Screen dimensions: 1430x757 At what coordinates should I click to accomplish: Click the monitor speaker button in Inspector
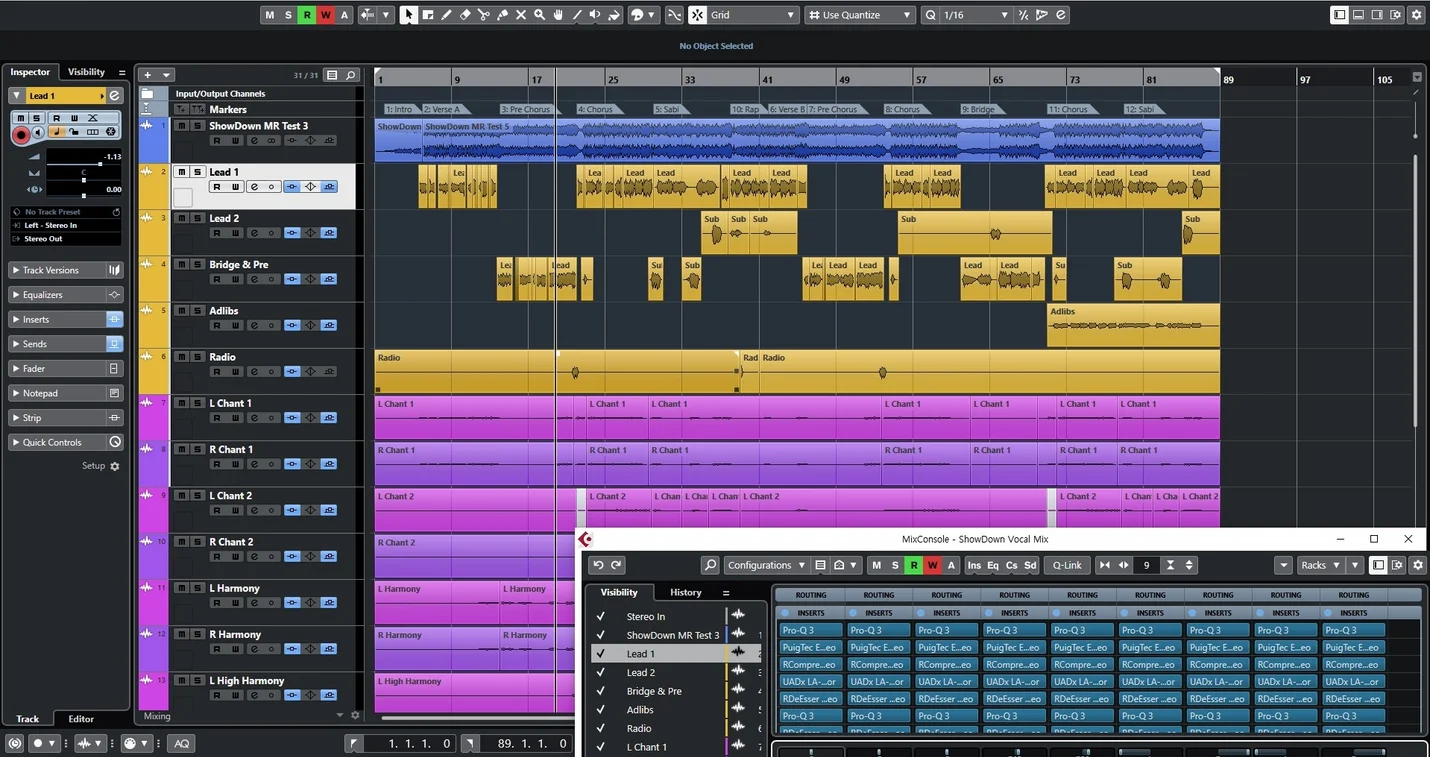[x=39, y=131]
